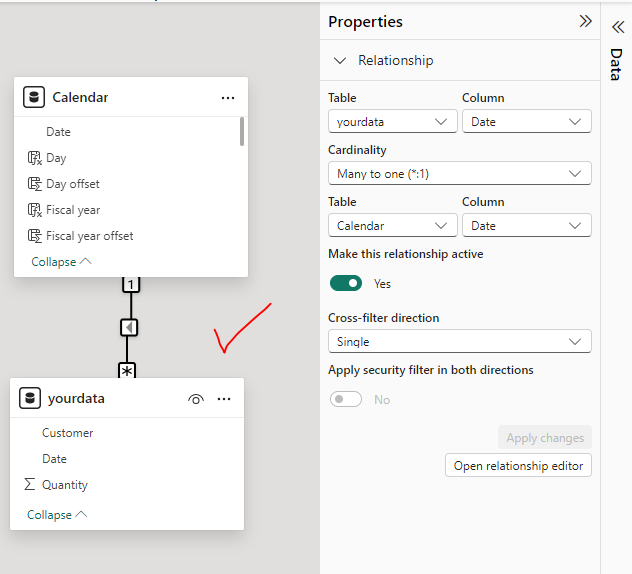632x574 pixels.
Task: Open the Calendar table dropdown
Action: (393, 225)
